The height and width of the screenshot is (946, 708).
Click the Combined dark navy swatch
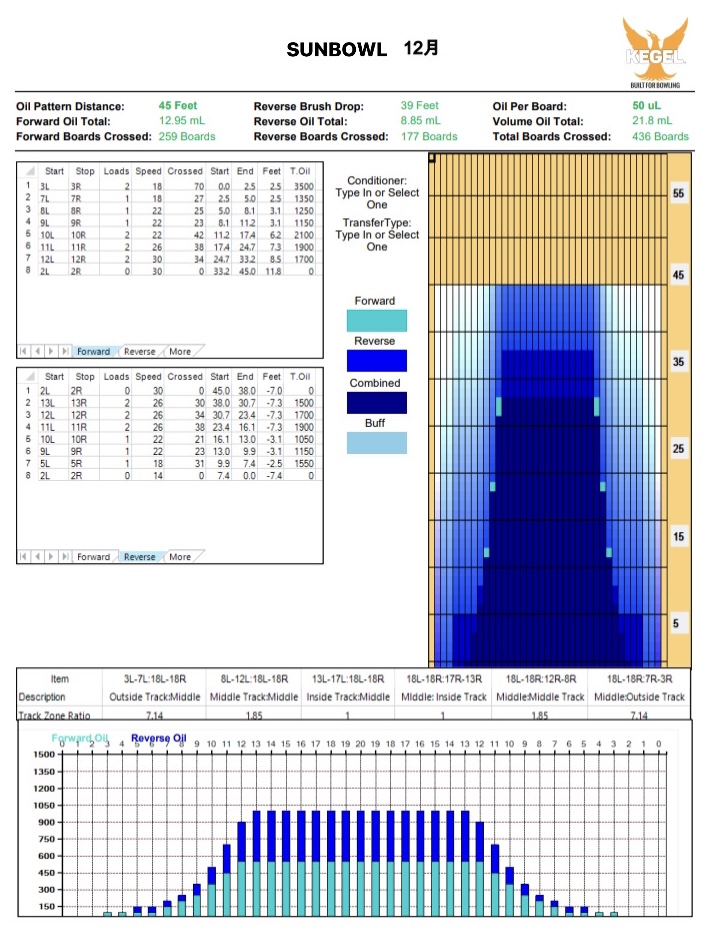point(377,402)
